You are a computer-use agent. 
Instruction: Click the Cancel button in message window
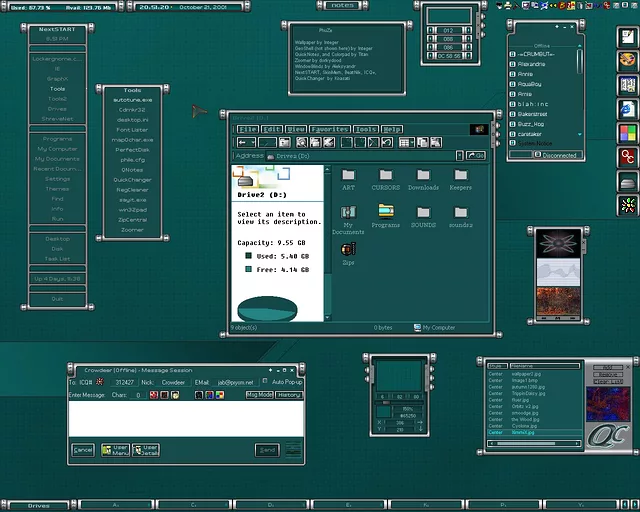pos(83,450)
